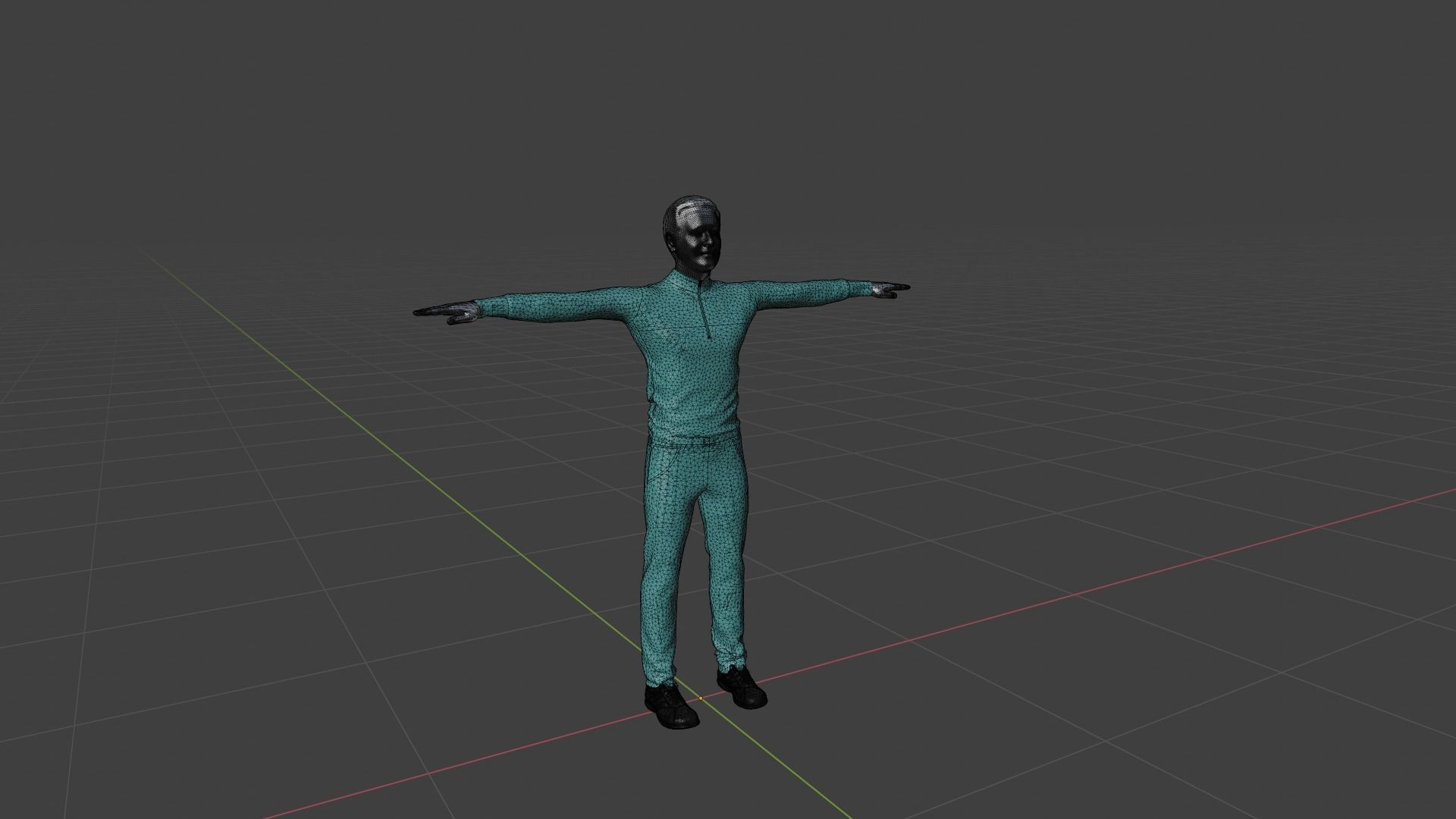Select the hand at the screen-right arm end
The height and width of the screenshot is (819, 1456).
[x=890, y=289]
